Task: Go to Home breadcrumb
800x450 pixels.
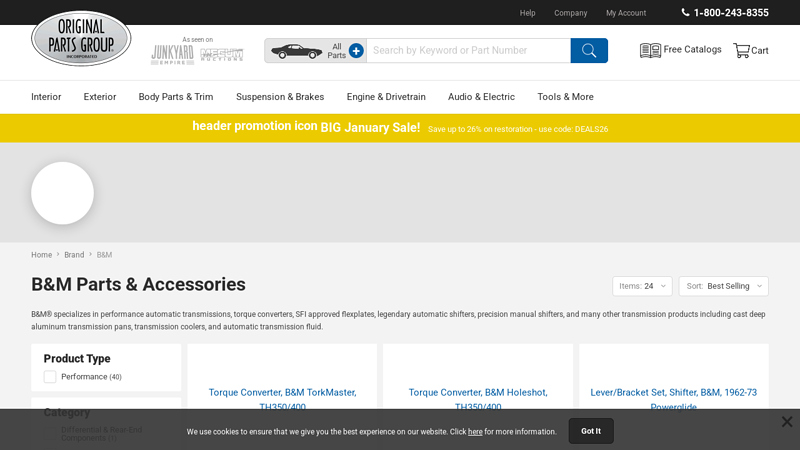Action: click(x=41, y=255)
